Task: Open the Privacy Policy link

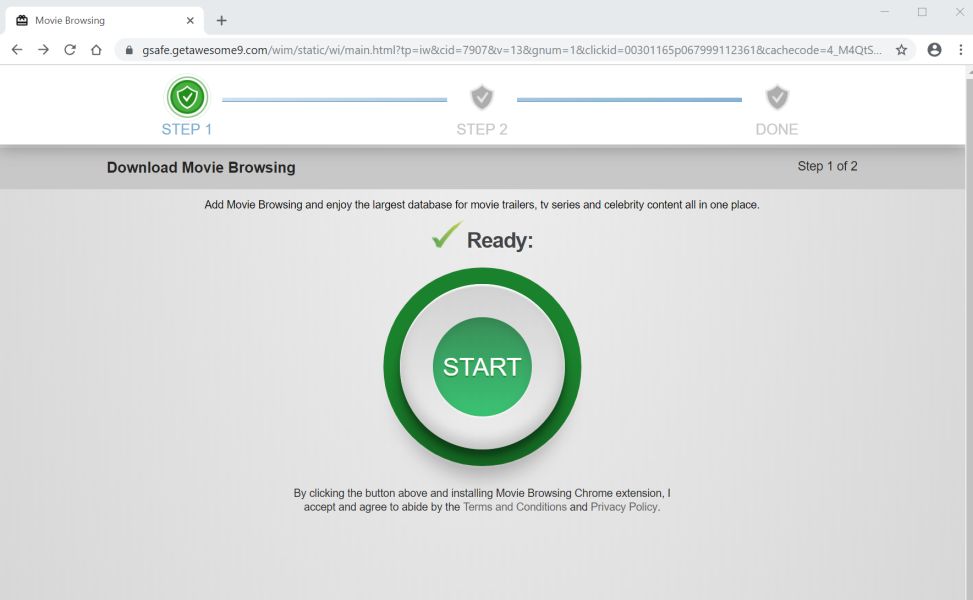Action: (x=624, y=507)
